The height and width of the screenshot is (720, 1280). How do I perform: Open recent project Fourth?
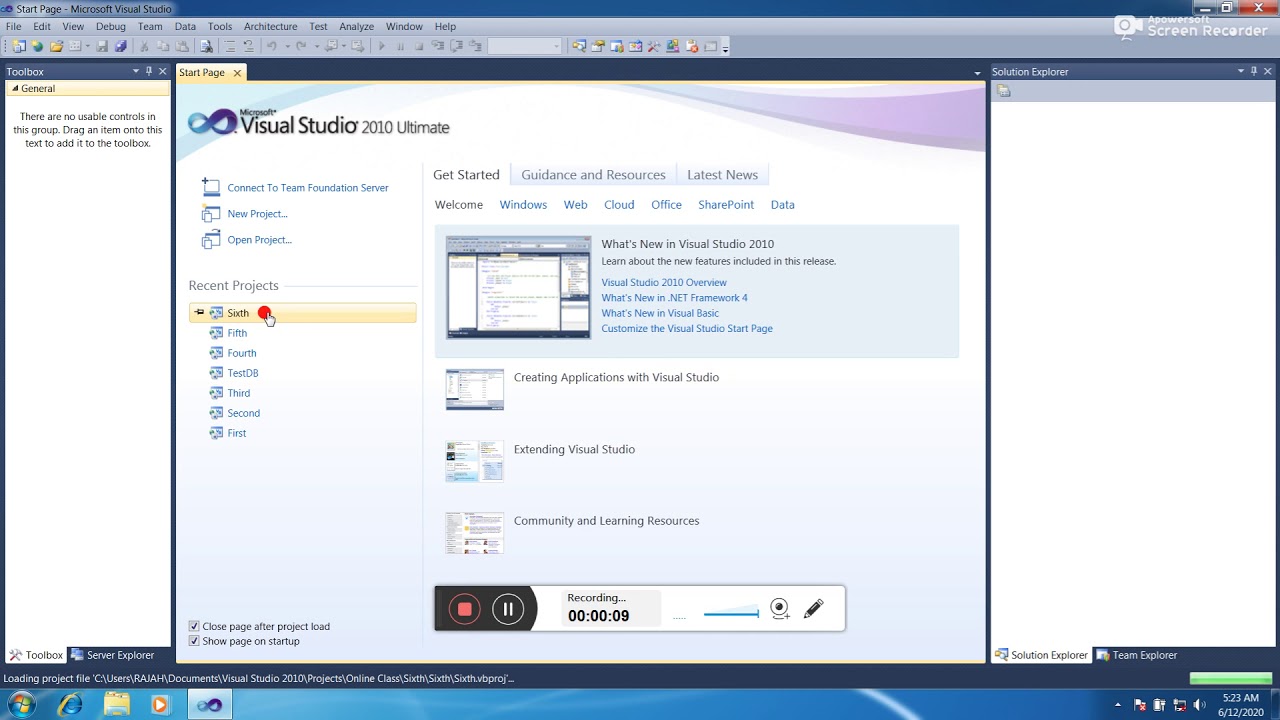(242, 353)
